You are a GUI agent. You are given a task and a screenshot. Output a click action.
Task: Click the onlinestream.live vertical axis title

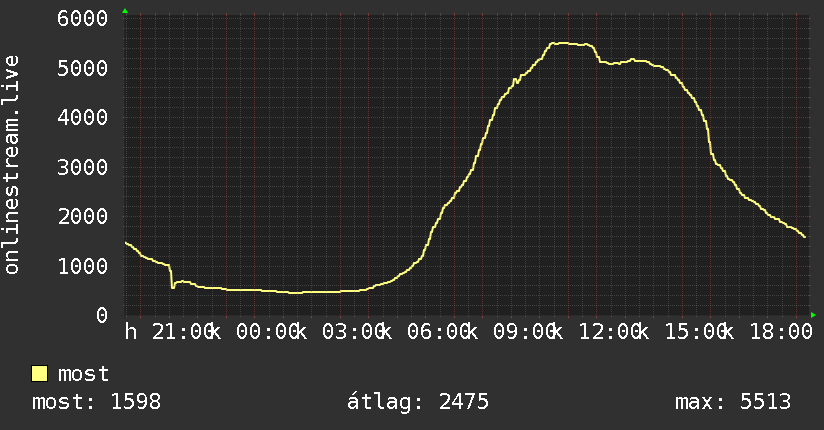click(11, 165)
